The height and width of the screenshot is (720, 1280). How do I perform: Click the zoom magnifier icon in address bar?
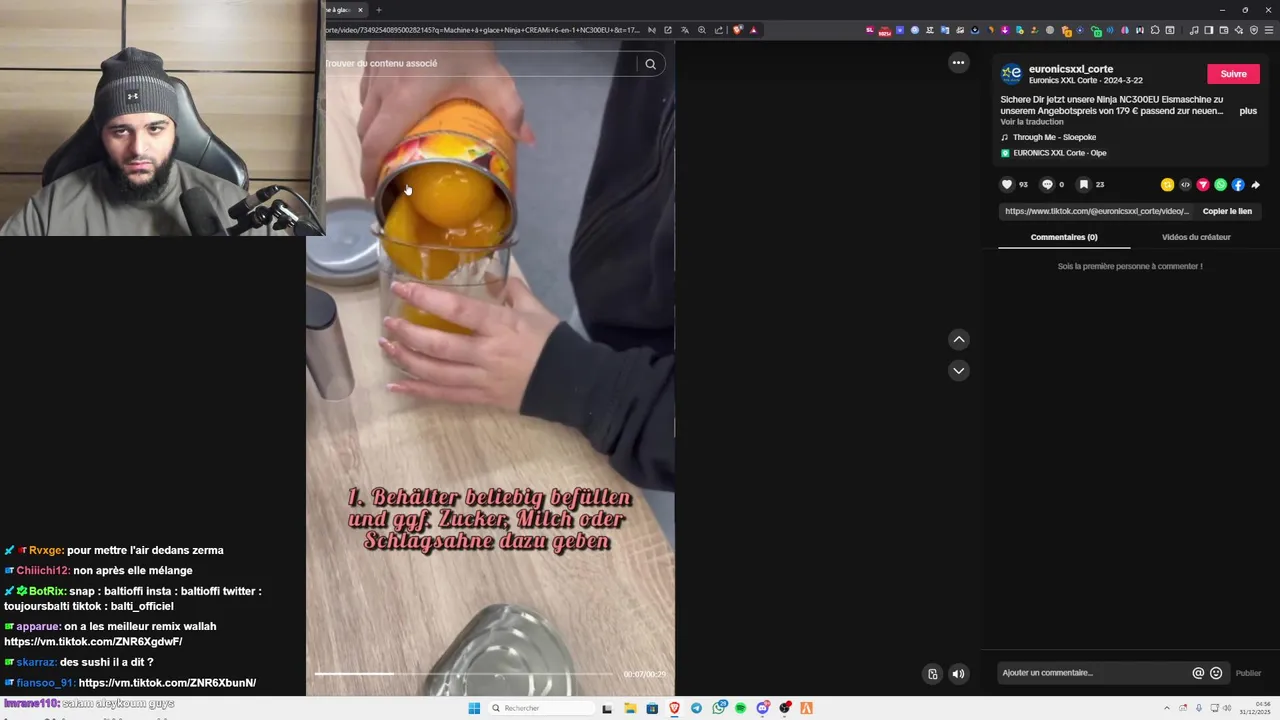[x=702, y=30]
